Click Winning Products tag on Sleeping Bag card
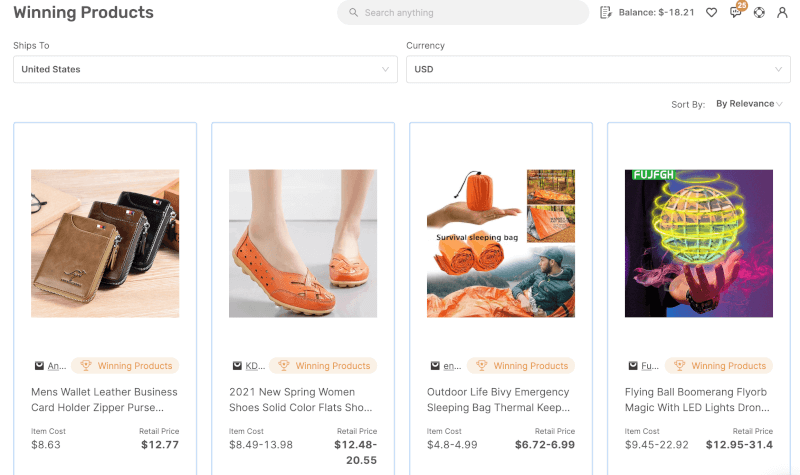 click(521, 365)
